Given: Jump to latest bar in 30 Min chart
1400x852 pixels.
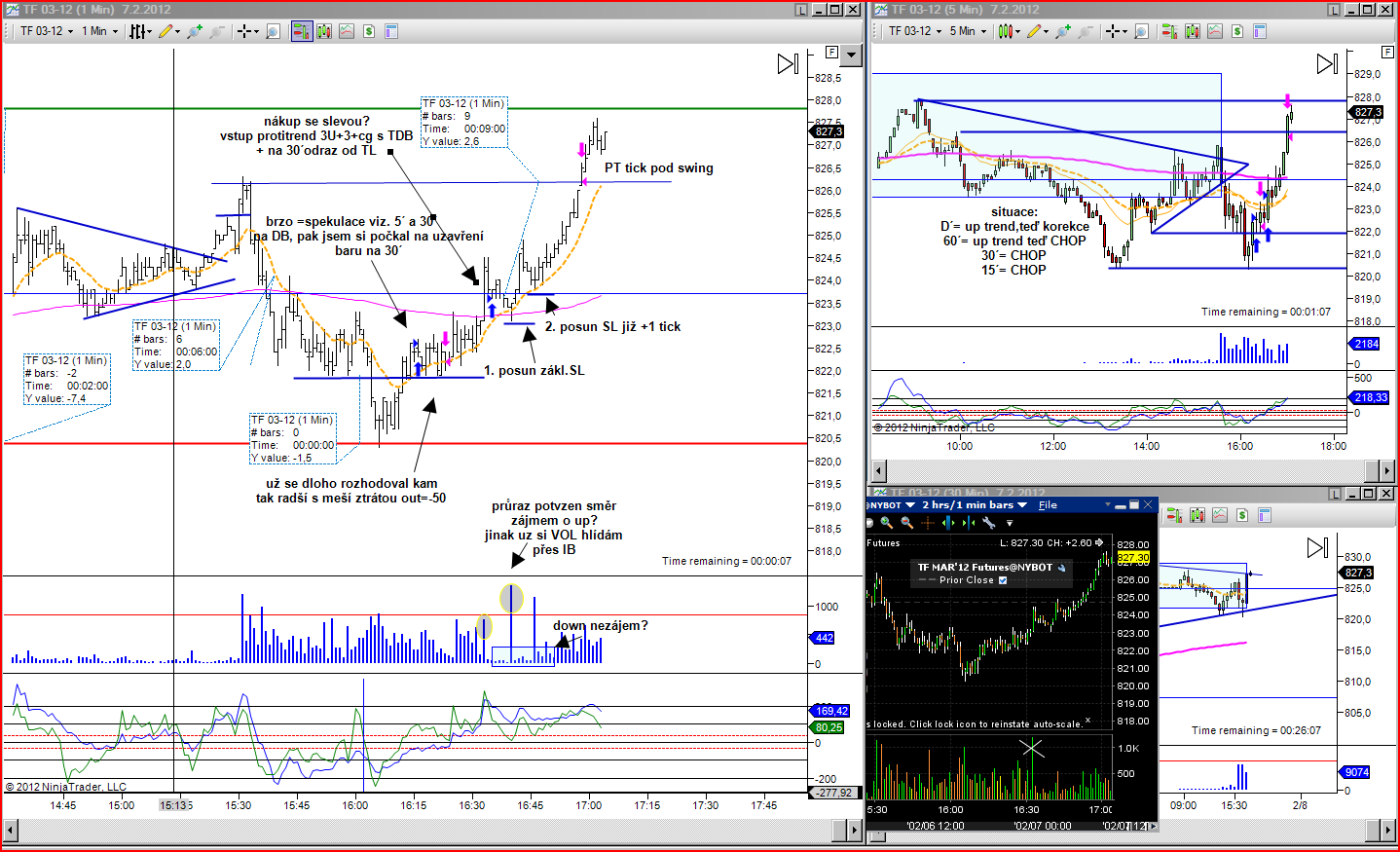Looking at the screenshot, I should (1317, 548).
